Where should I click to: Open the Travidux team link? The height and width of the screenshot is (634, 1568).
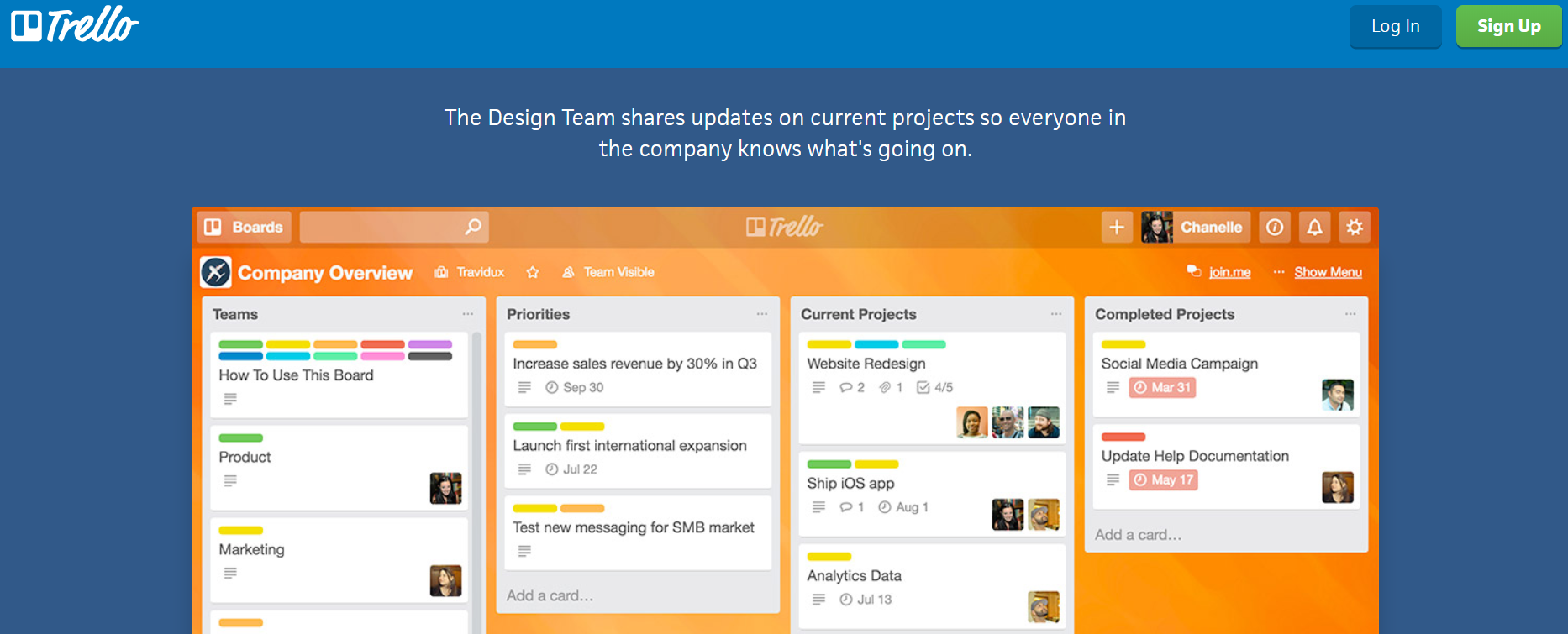470,272
